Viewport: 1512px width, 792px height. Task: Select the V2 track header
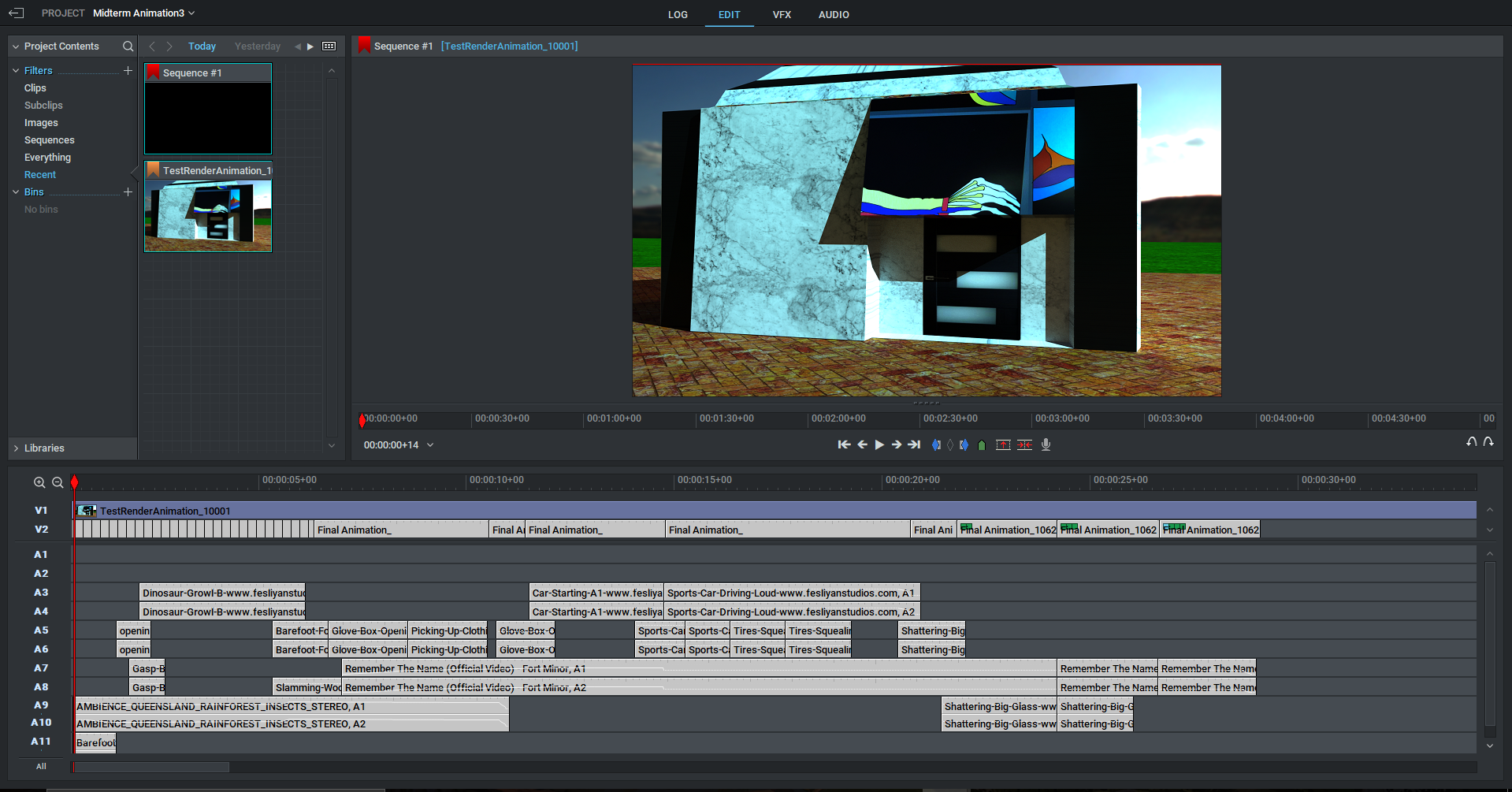41,529
